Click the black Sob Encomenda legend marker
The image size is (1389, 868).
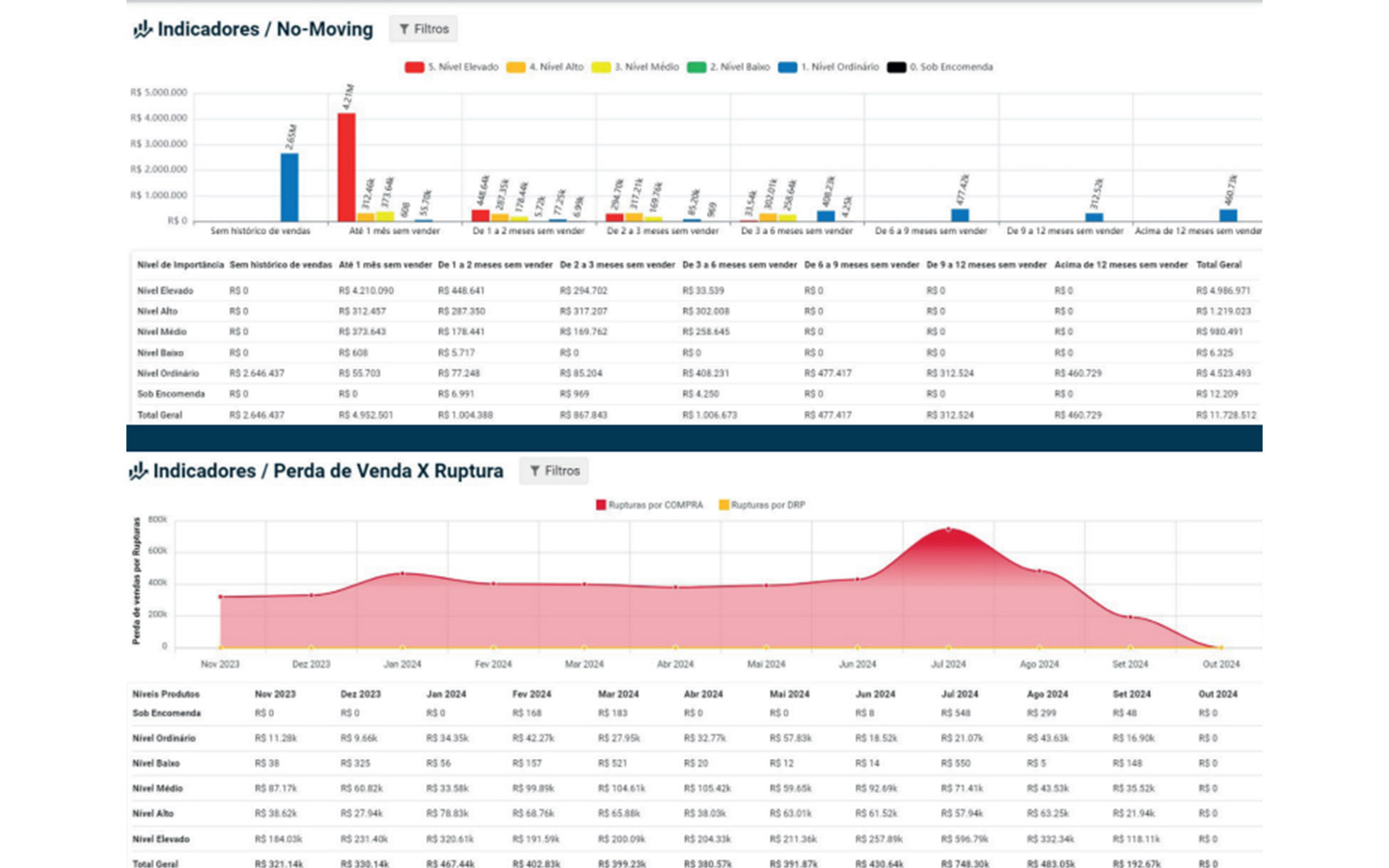coord(896,68)
